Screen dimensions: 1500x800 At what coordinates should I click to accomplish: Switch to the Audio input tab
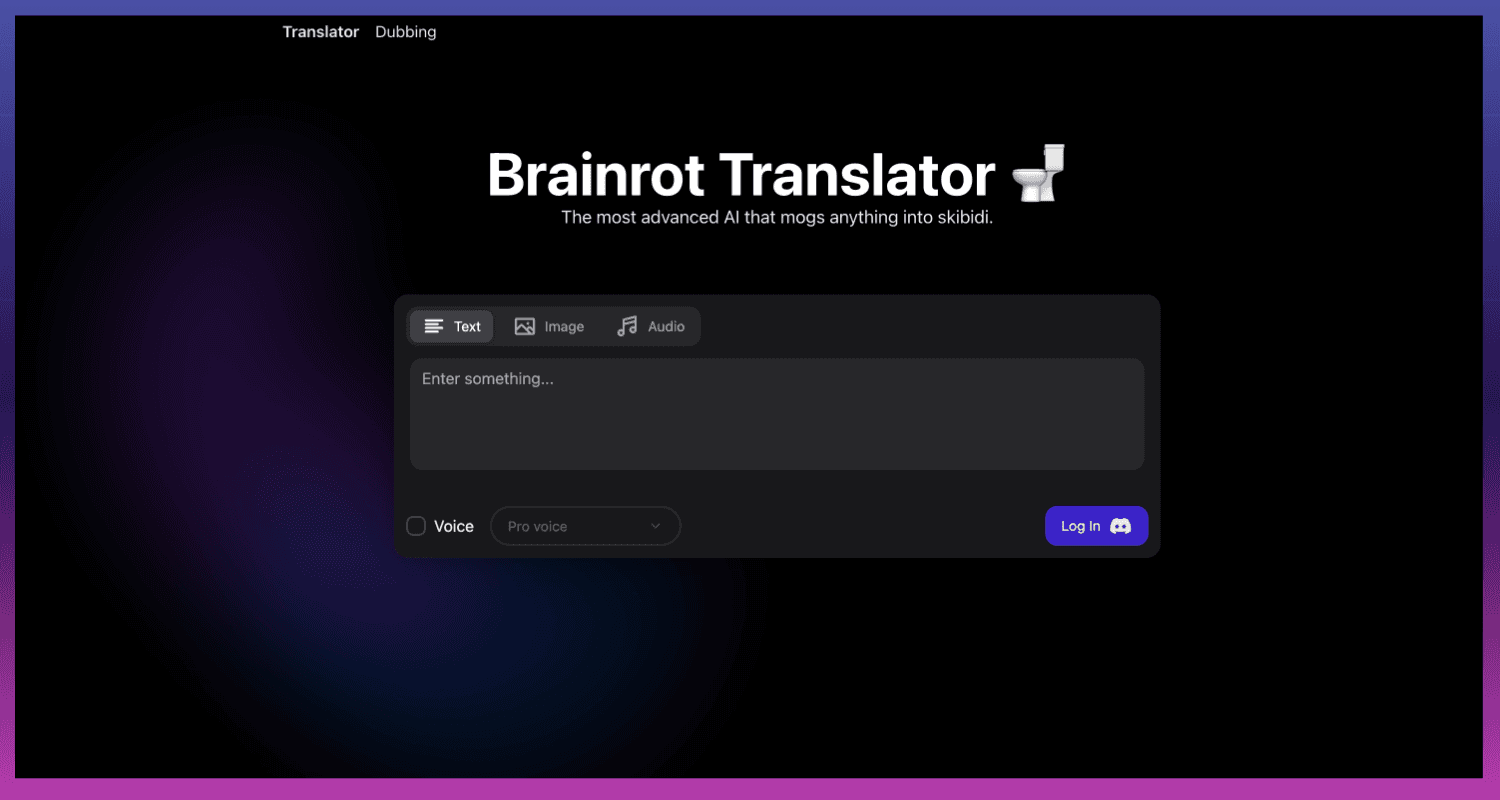[x=651, y=327]
